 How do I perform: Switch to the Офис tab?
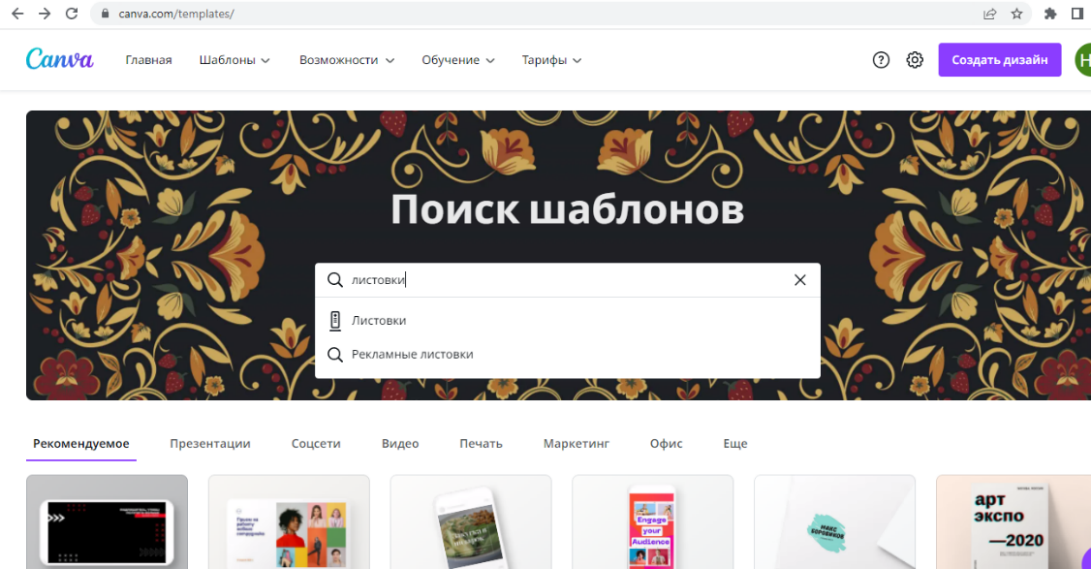pos(667,444)
